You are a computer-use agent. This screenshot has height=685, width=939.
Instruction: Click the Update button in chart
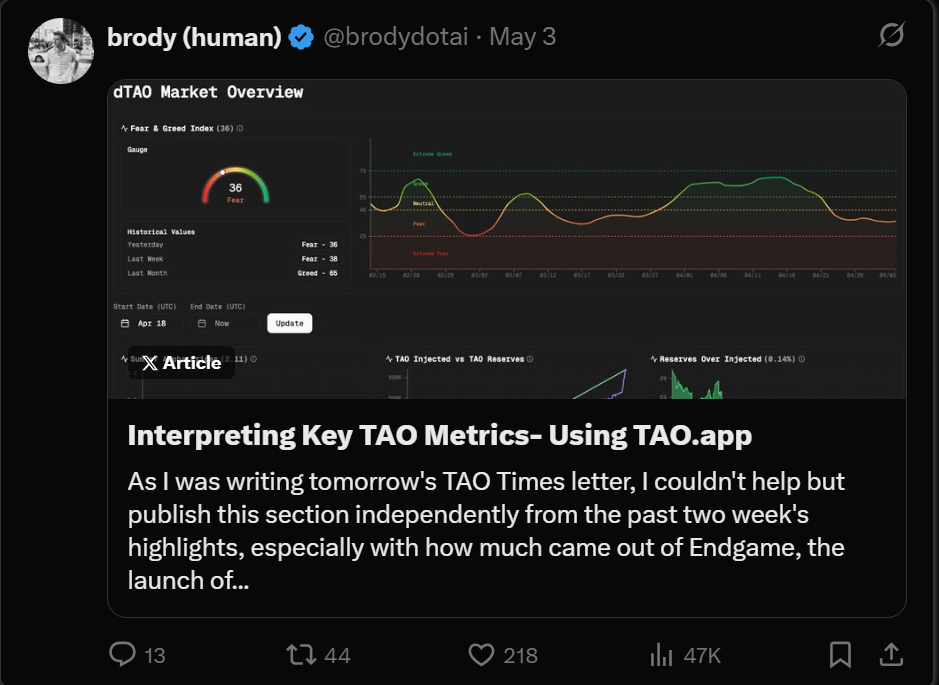point(290,323)
